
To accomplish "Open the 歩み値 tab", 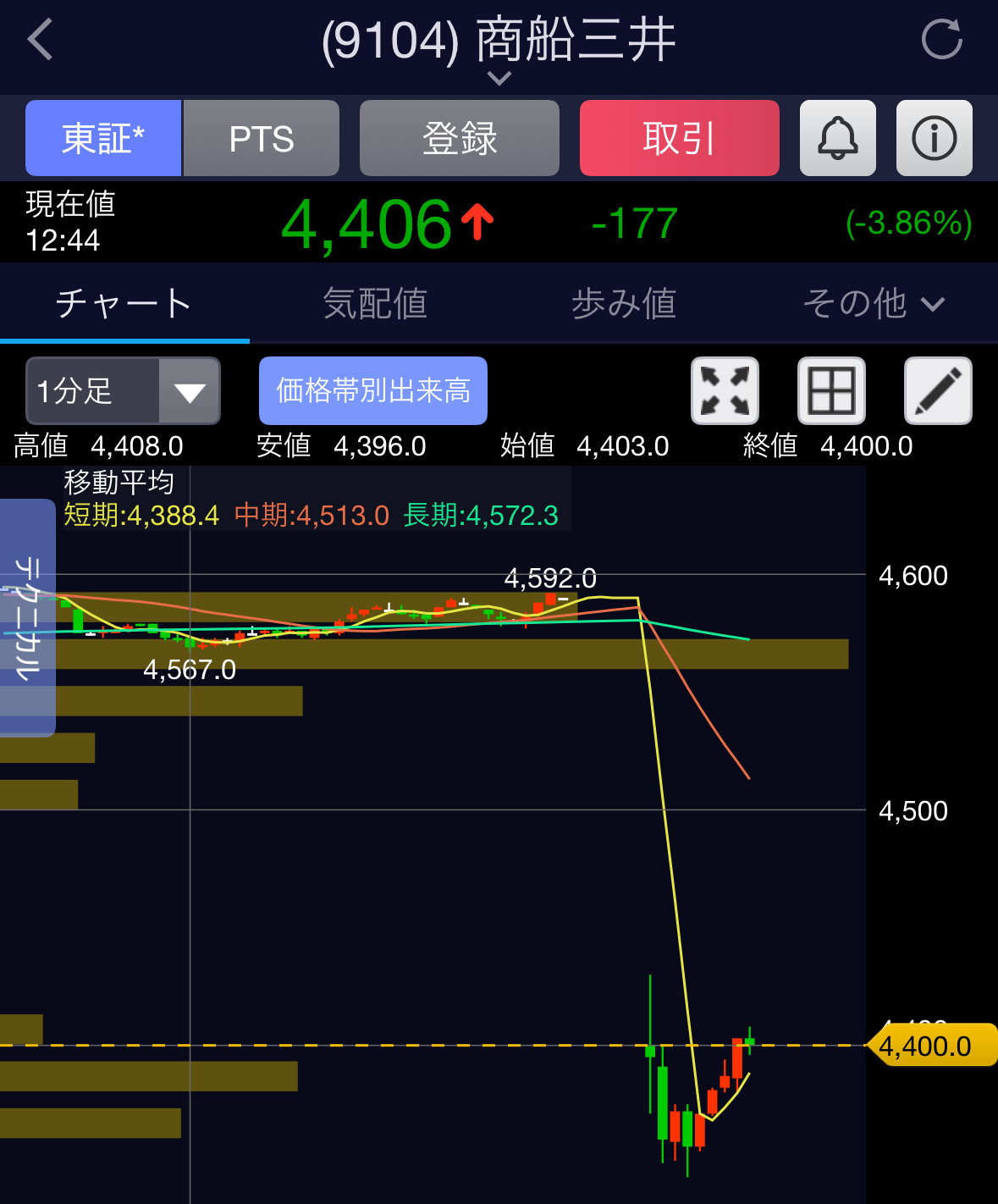I will 624,303.
